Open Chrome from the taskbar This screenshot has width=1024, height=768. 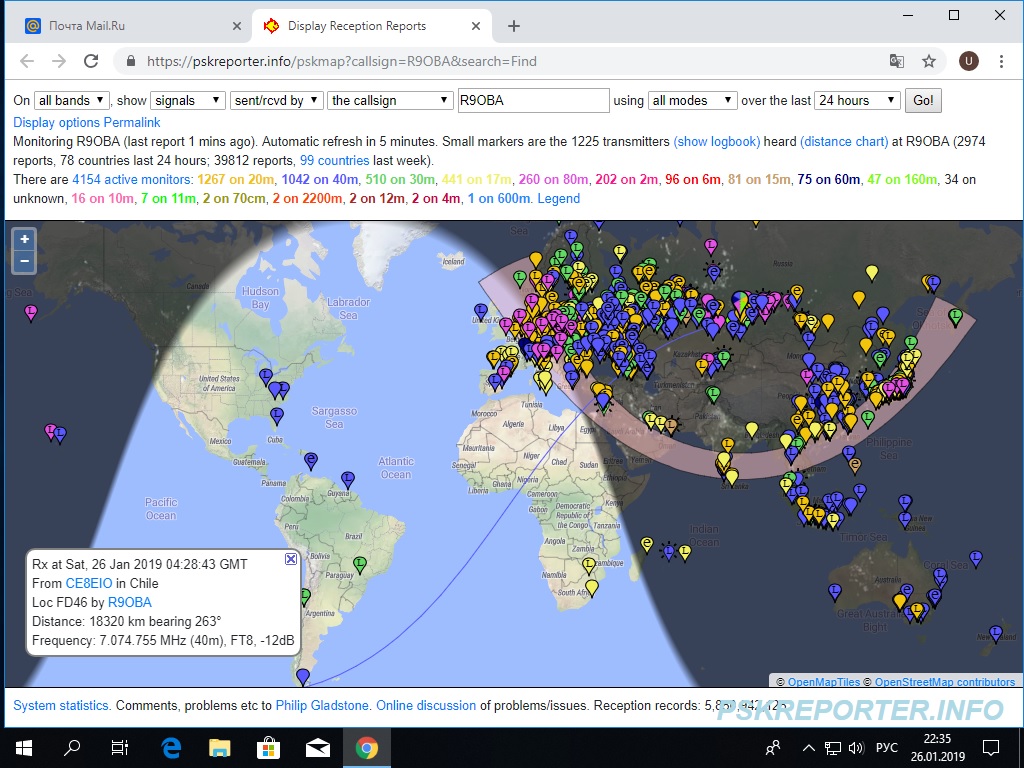[366, 747]
